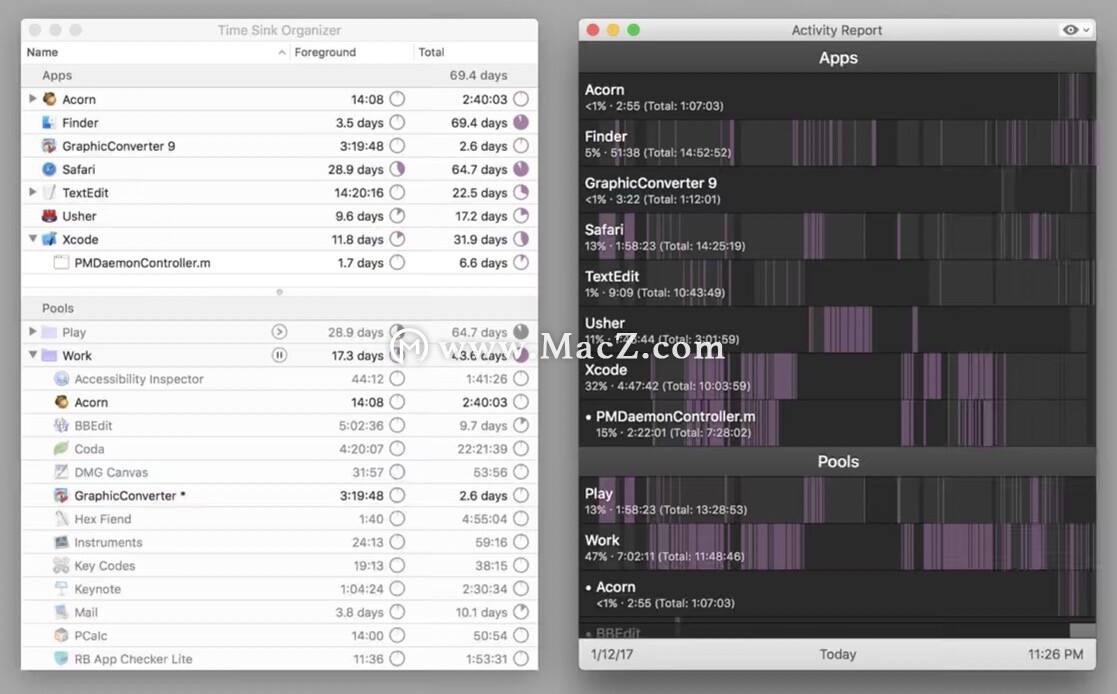Click the Apps section header in Activity Report
The width and height of the screenshot is (1117, 694).
point(837,58)
